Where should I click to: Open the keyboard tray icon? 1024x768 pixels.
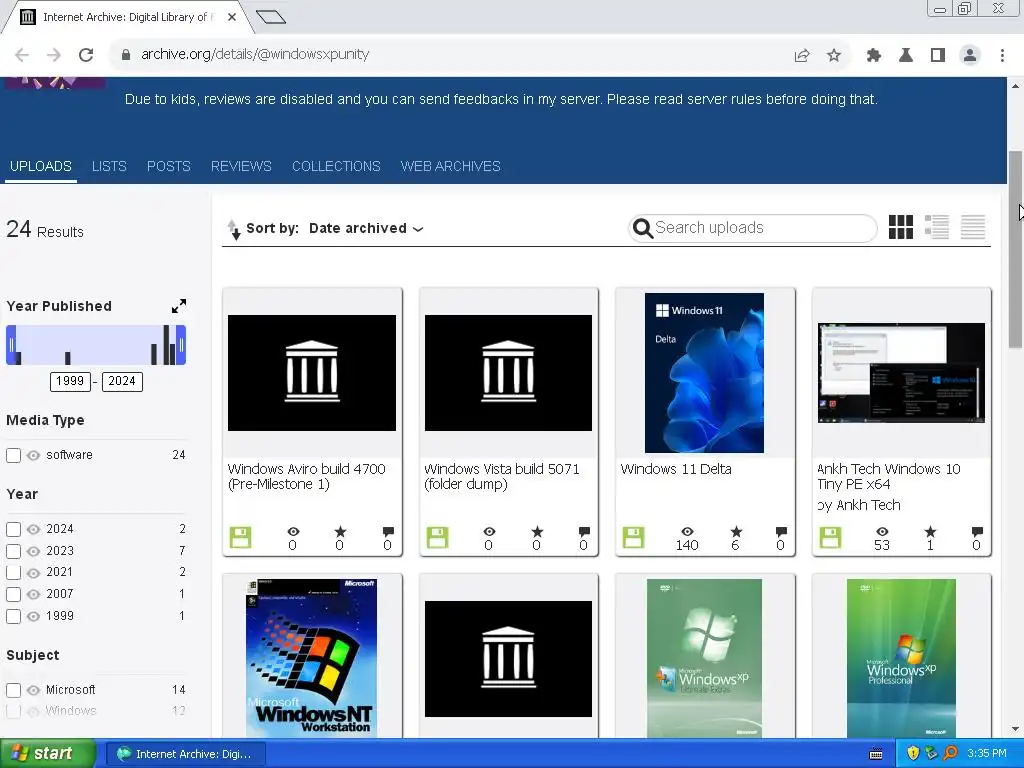click(876, 754)
